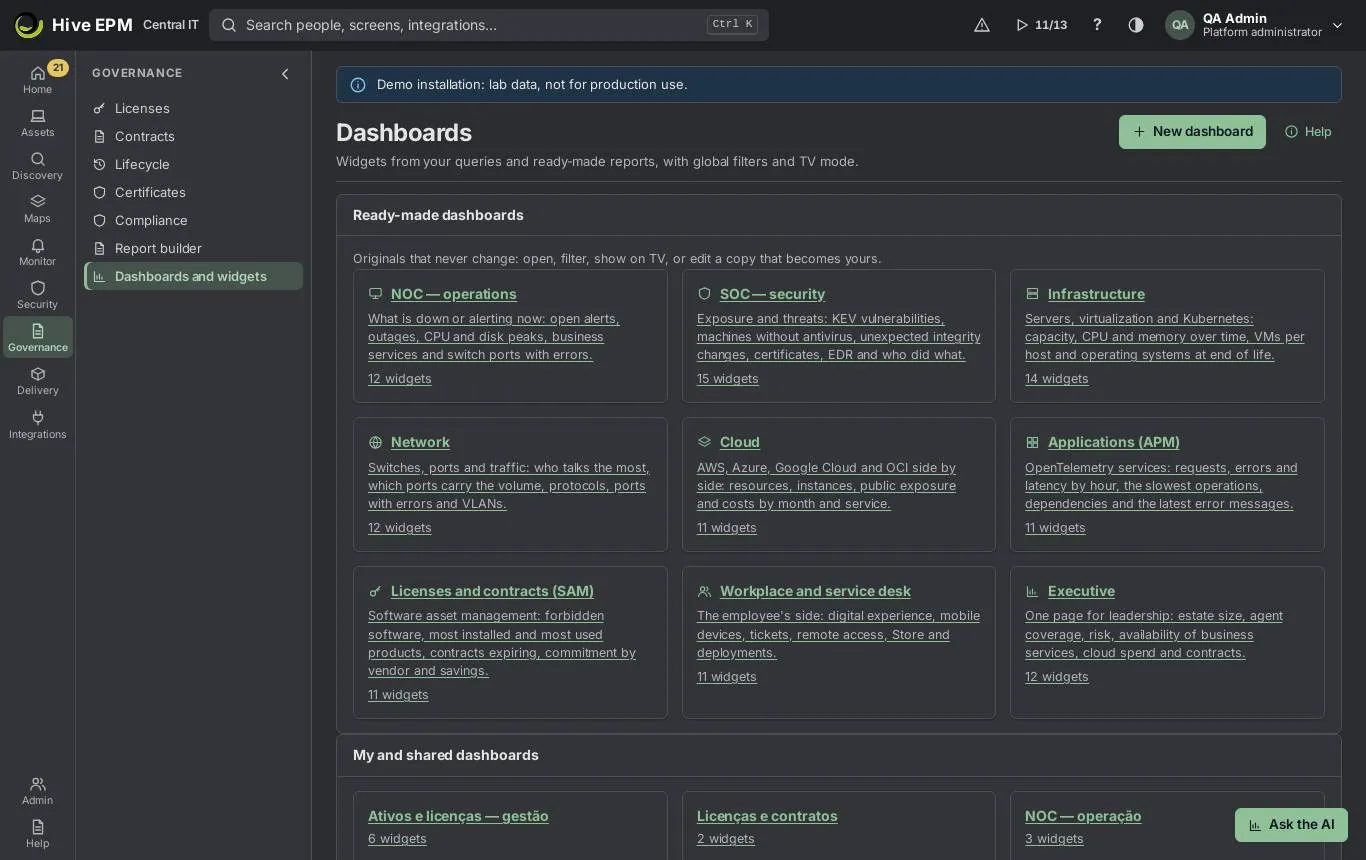
Task: Select Dashboards and widgets menu item
Action: coord(193,276)
